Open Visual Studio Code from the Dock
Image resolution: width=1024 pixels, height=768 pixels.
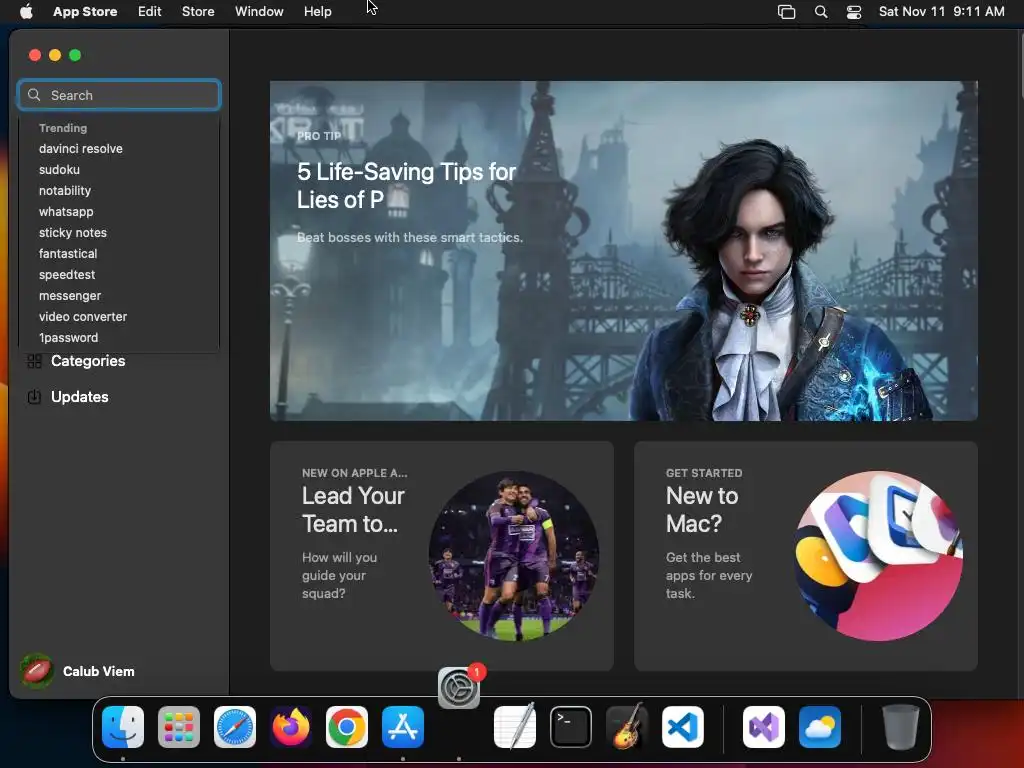683,727
